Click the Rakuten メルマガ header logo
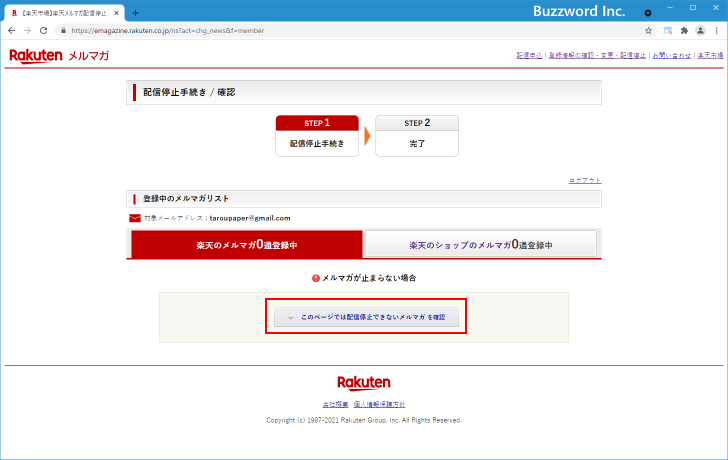Screen dimensions: 728x460 pyautogui.click(x=59, y=56)
